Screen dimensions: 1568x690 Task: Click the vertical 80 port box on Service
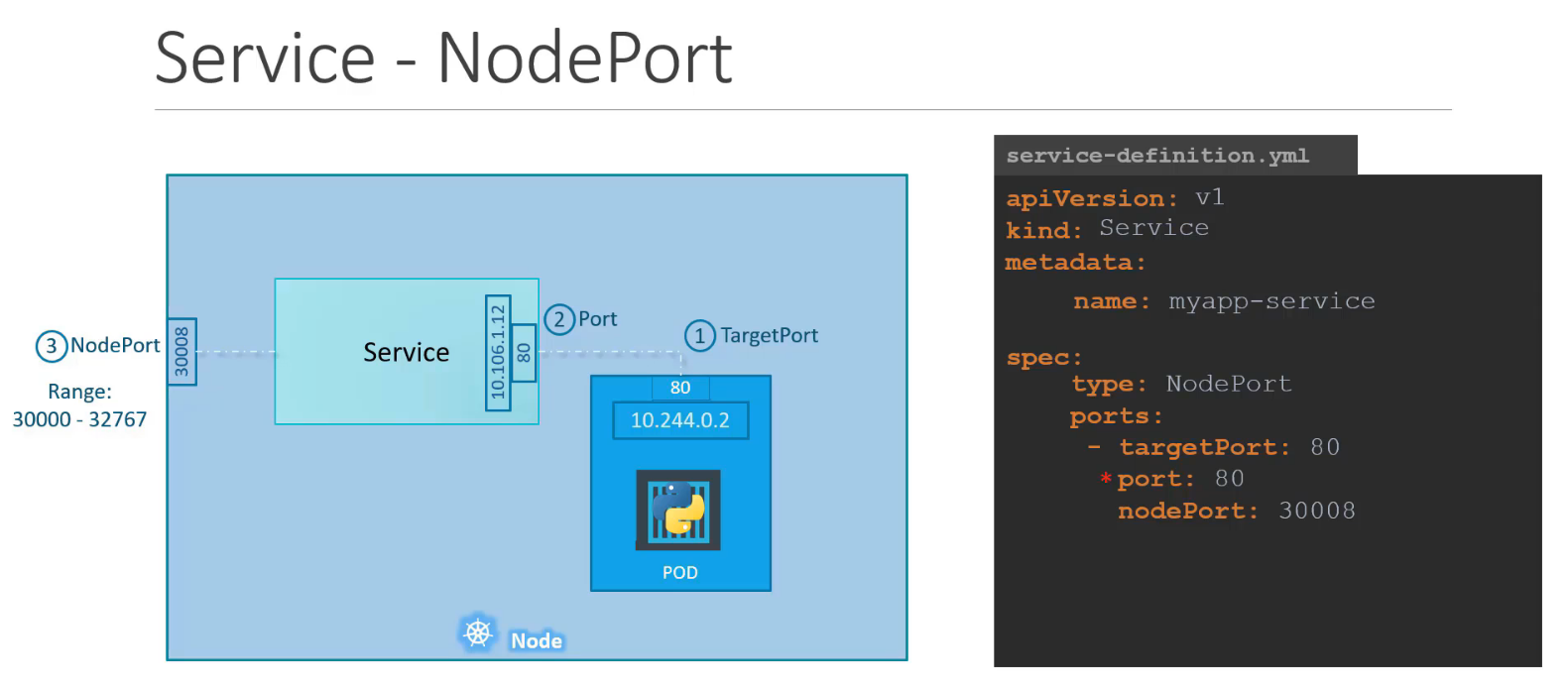(524, 353)
